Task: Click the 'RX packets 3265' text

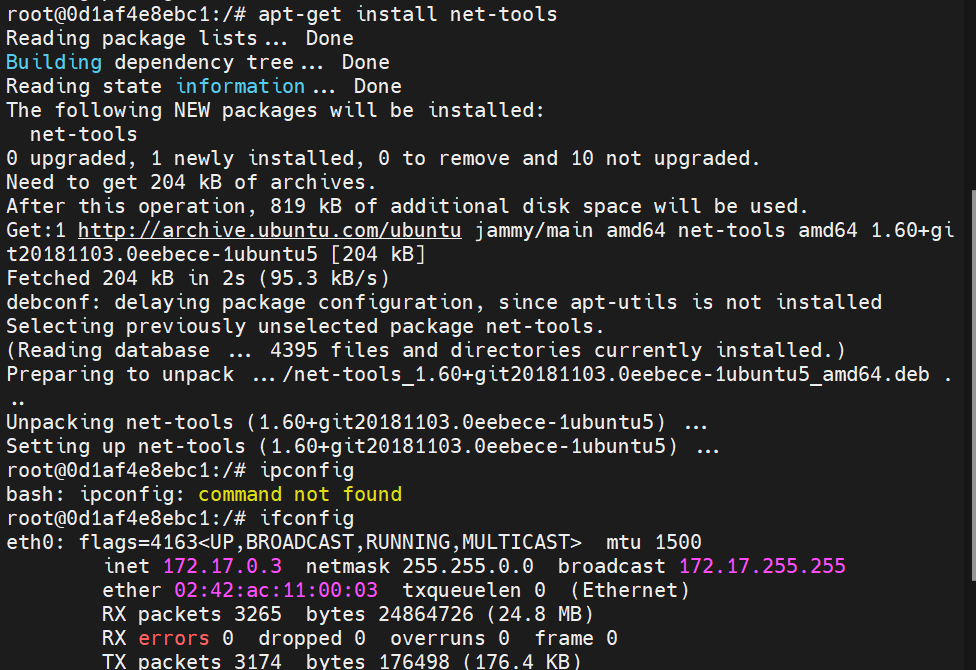Action: pyautogui.click(x=192, y=614)
